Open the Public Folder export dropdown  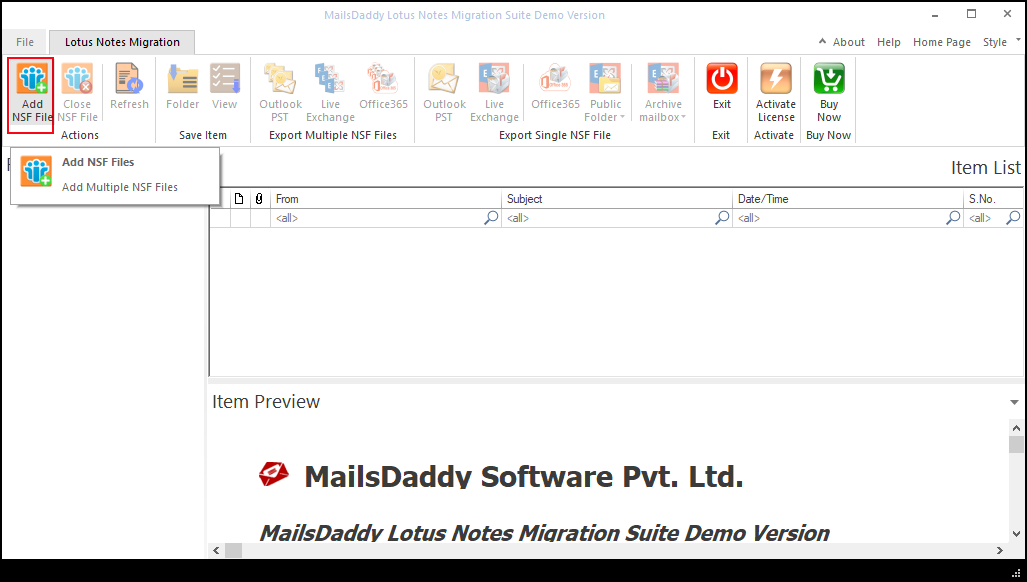click(605, 94)
